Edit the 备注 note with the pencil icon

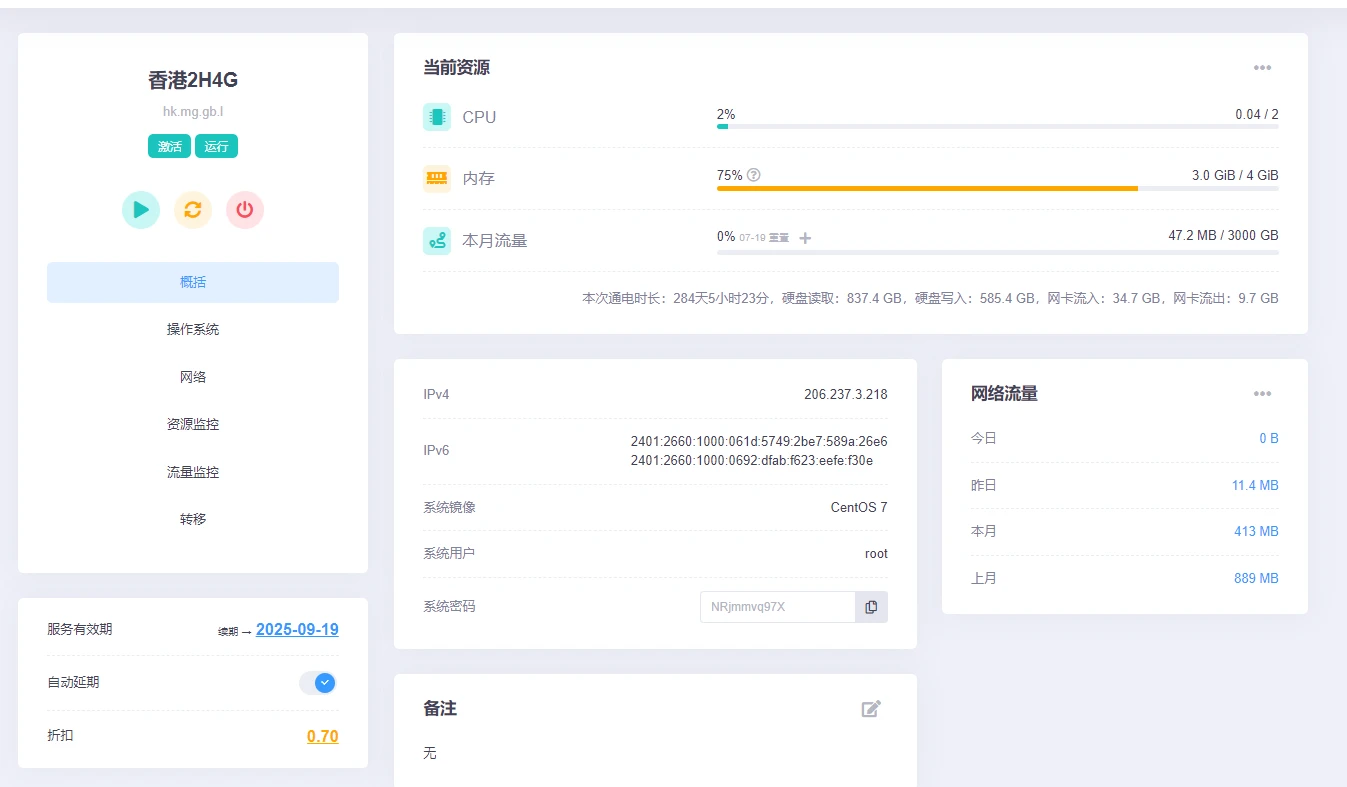click(871, 709)
